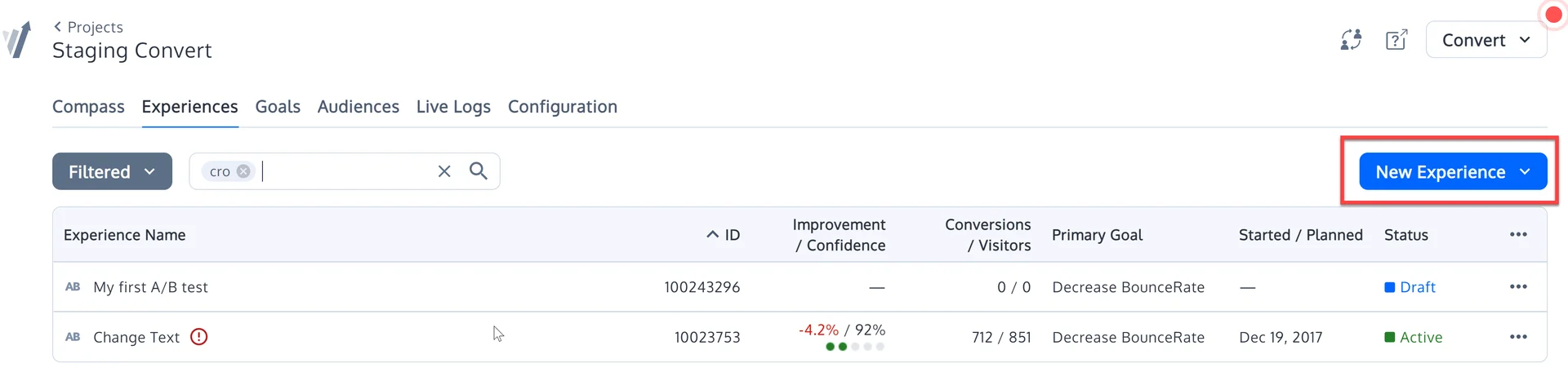Open Change Text experience
1568x381 pixels.
pos(136,337)
